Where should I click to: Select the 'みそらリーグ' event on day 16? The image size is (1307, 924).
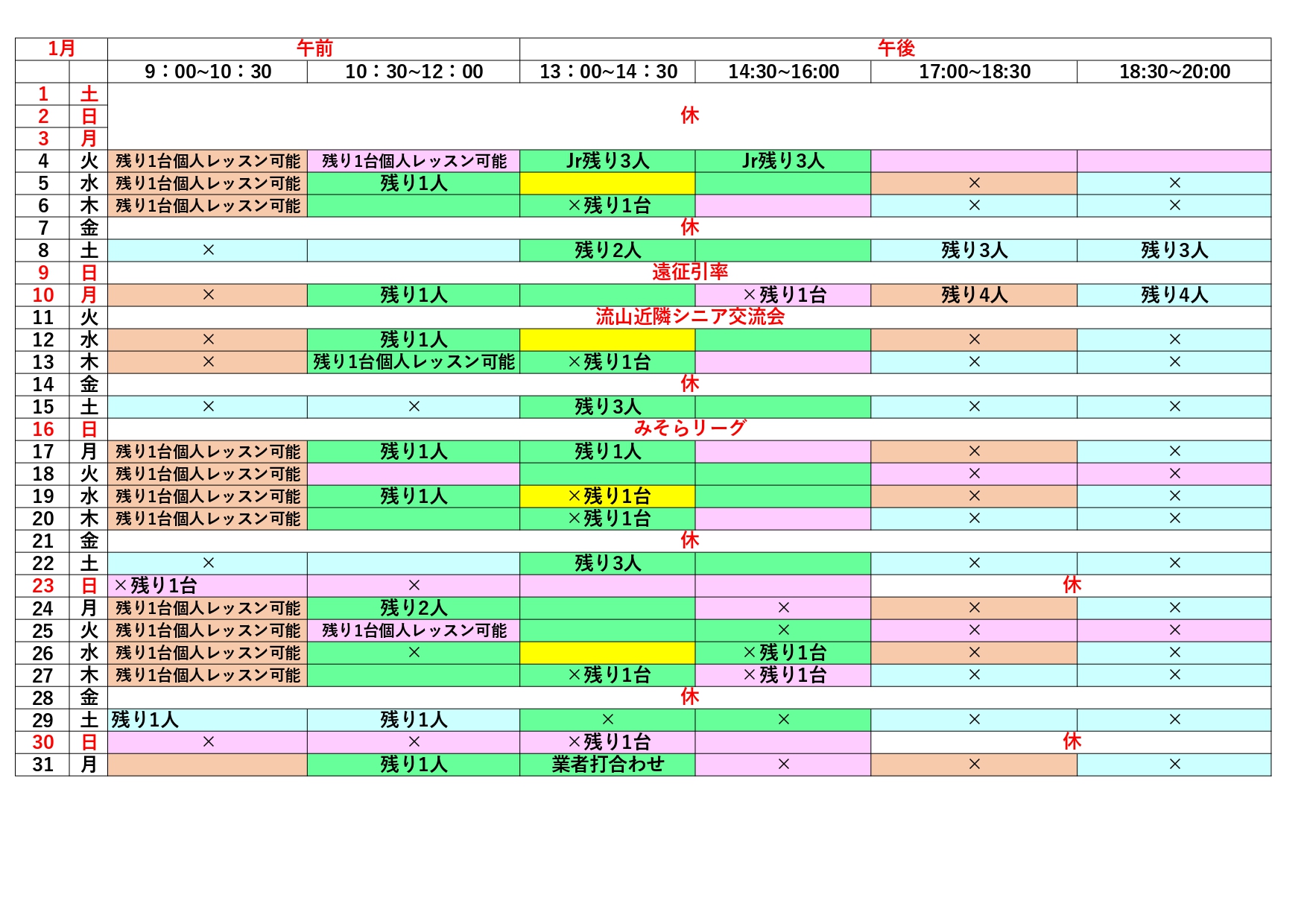690,428
